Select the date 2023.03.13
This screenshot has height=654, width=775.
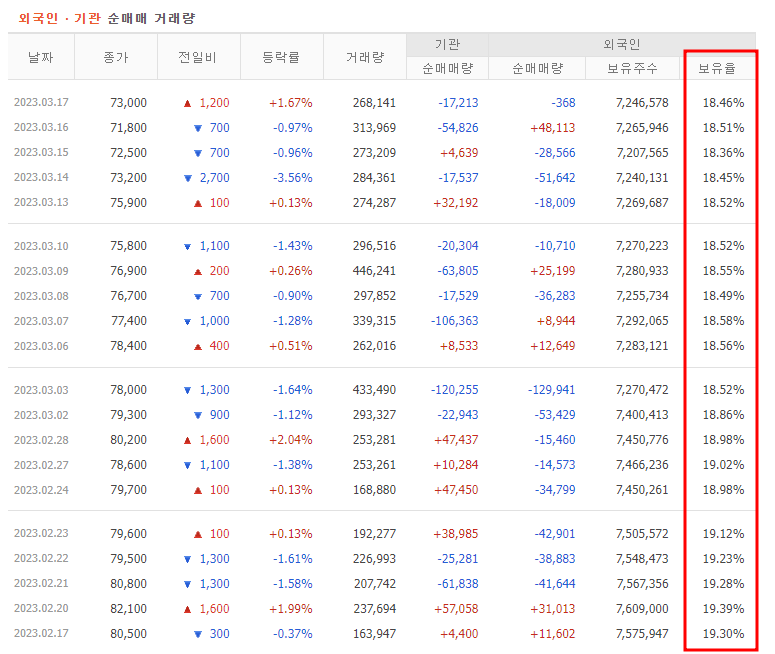pos(41,202)
